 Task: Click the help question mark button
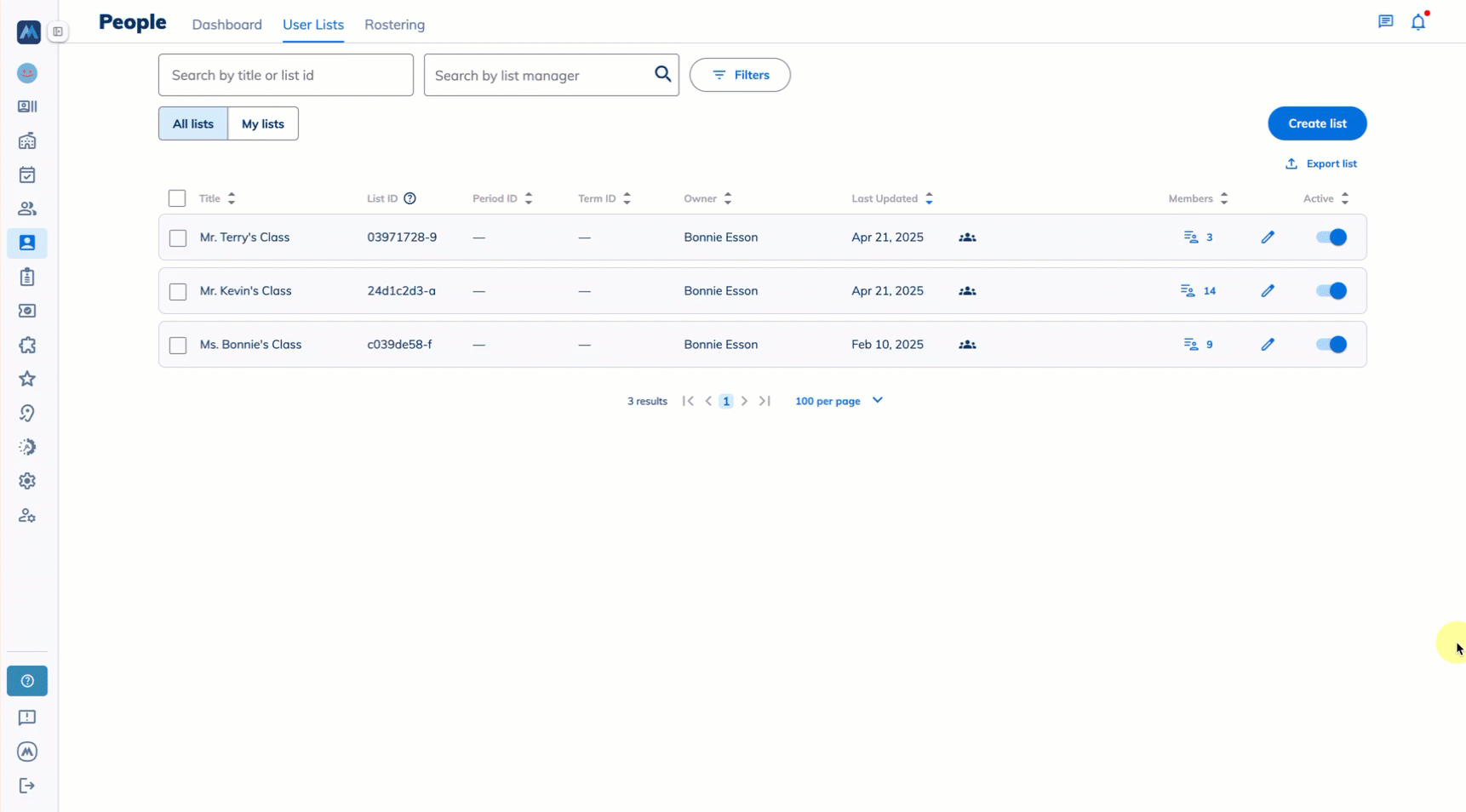27,681
